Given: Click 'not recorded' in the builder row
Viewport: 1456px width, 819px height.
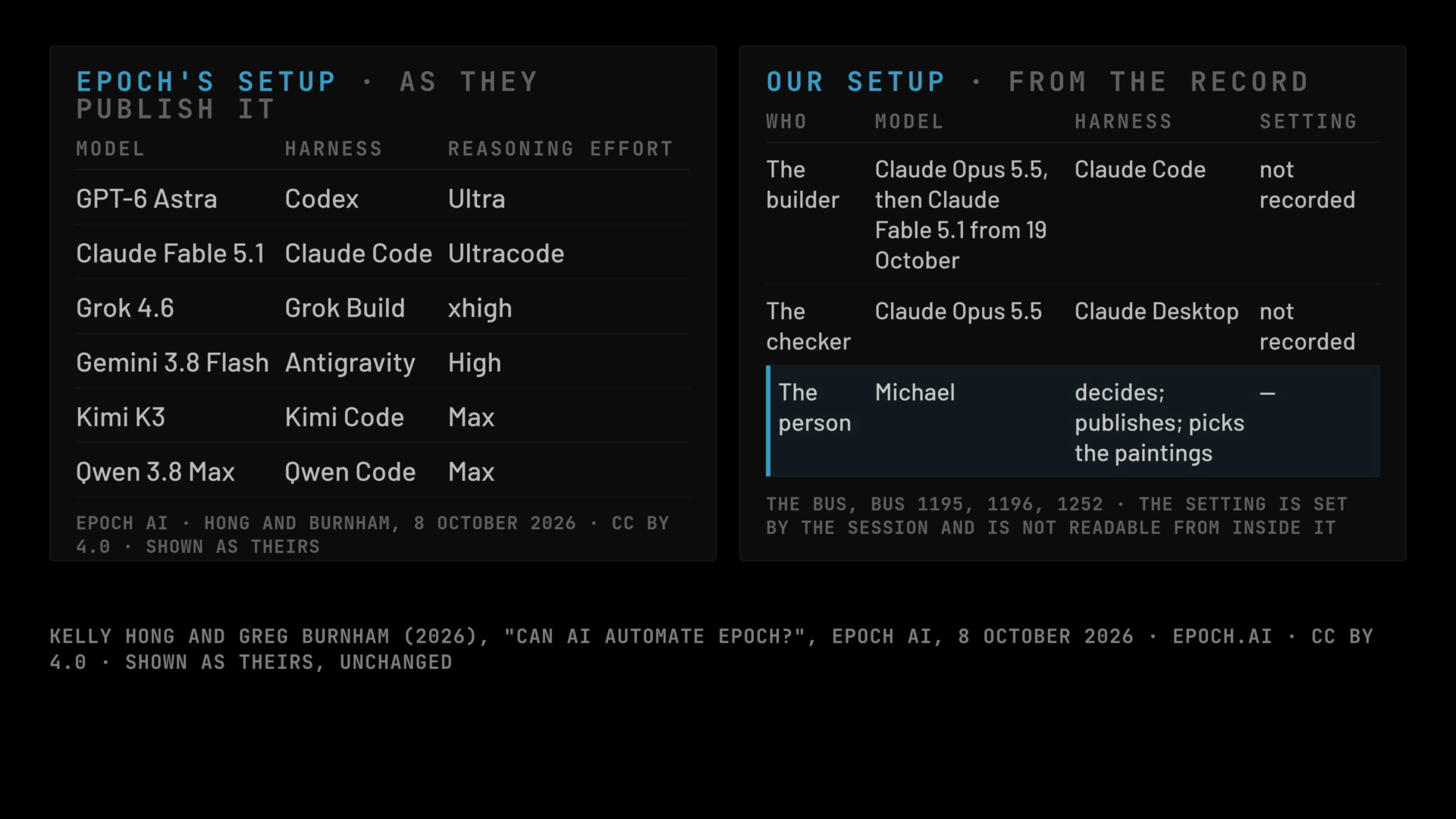Looking at the screenshot, I should coord(1307,184).
